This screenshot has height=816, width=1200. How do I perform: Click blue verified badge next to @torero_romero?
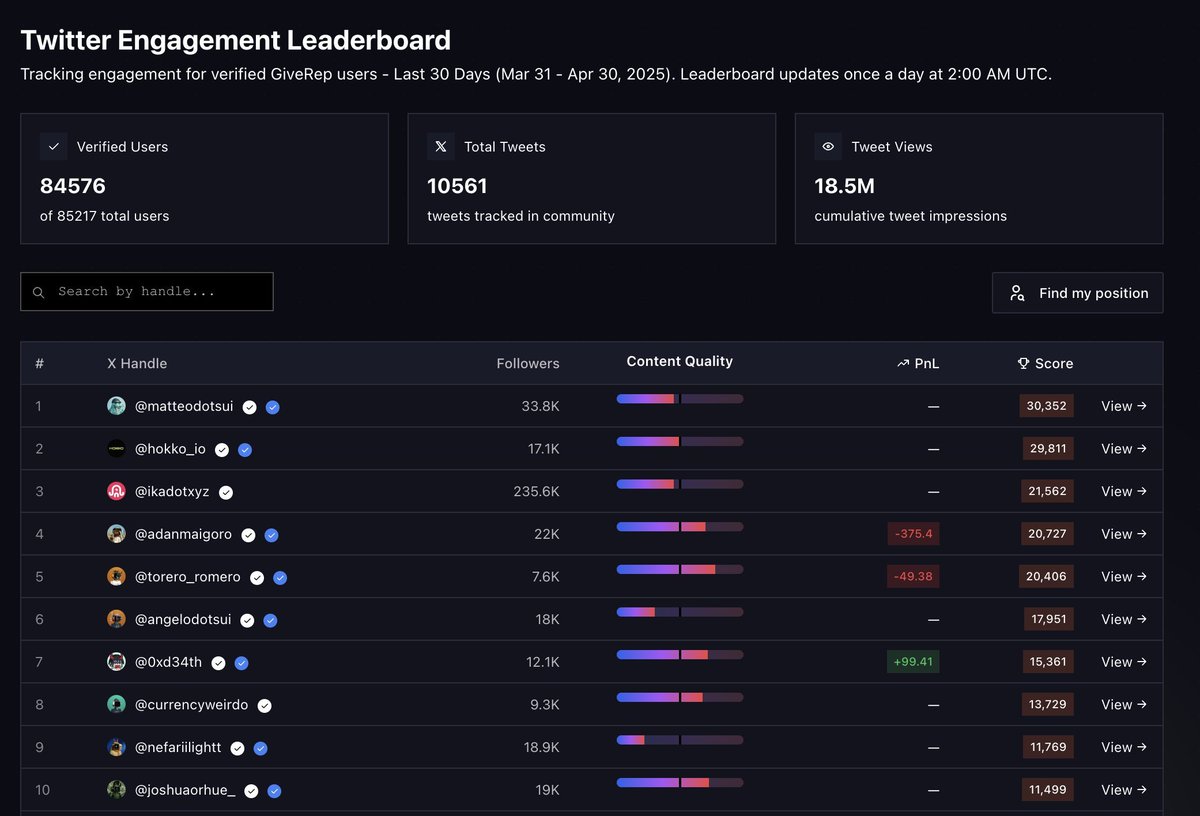[280, 577]
